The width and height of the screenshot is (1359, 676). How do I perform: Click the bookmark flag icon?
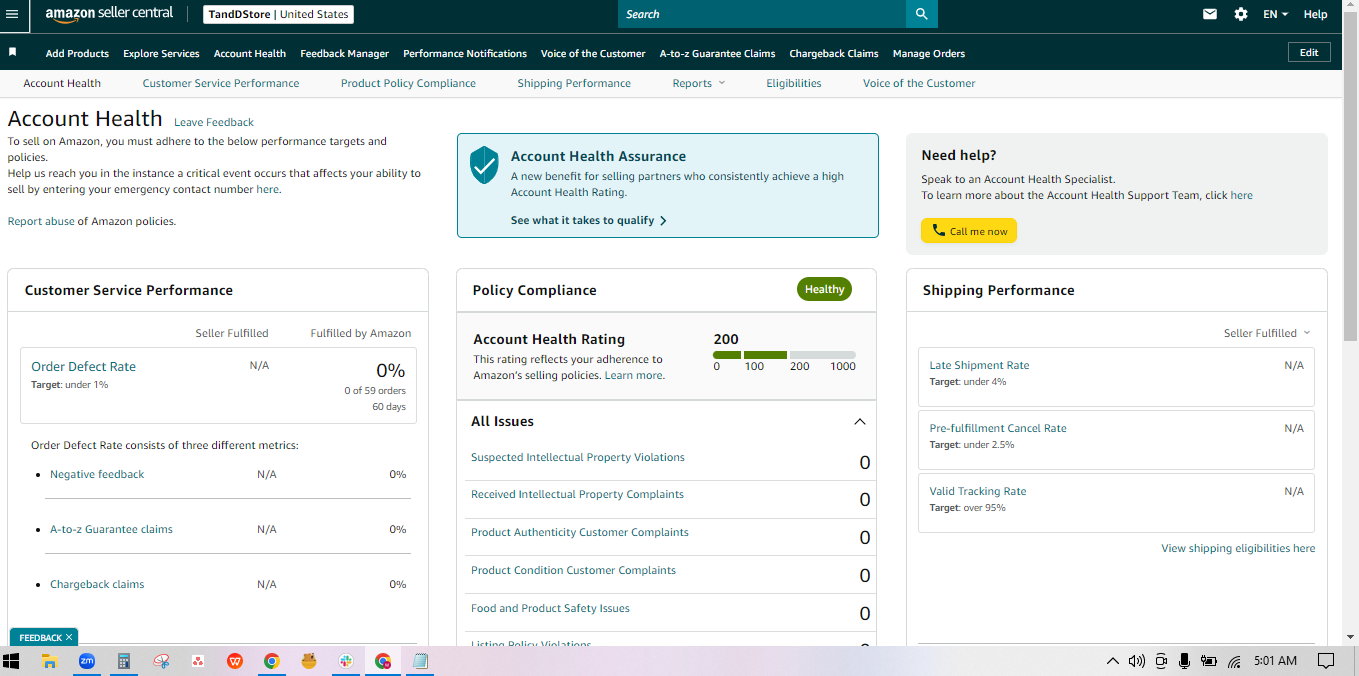13,52
